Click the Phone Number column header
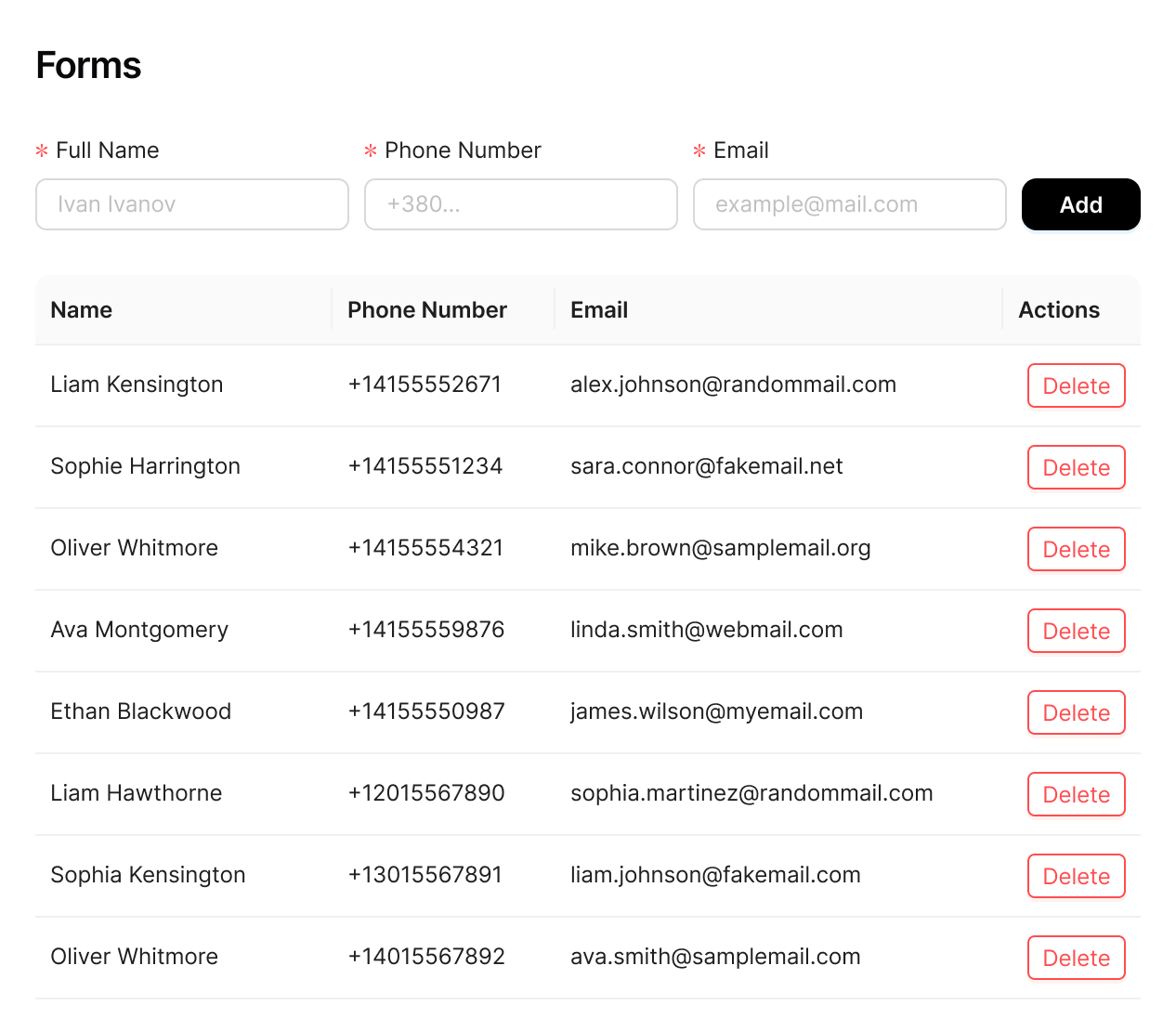Screen dimensions: 1176x1031 (x=426, y=310)
